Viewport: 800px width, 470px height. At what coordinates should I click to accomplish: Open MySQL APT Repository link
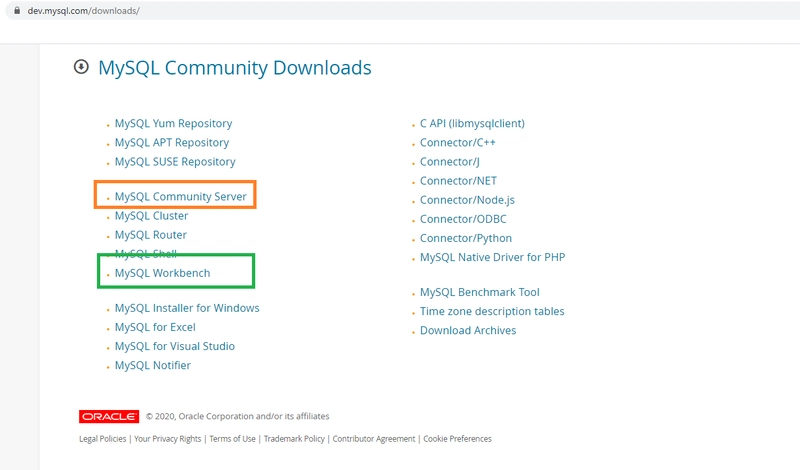(171, 142)
